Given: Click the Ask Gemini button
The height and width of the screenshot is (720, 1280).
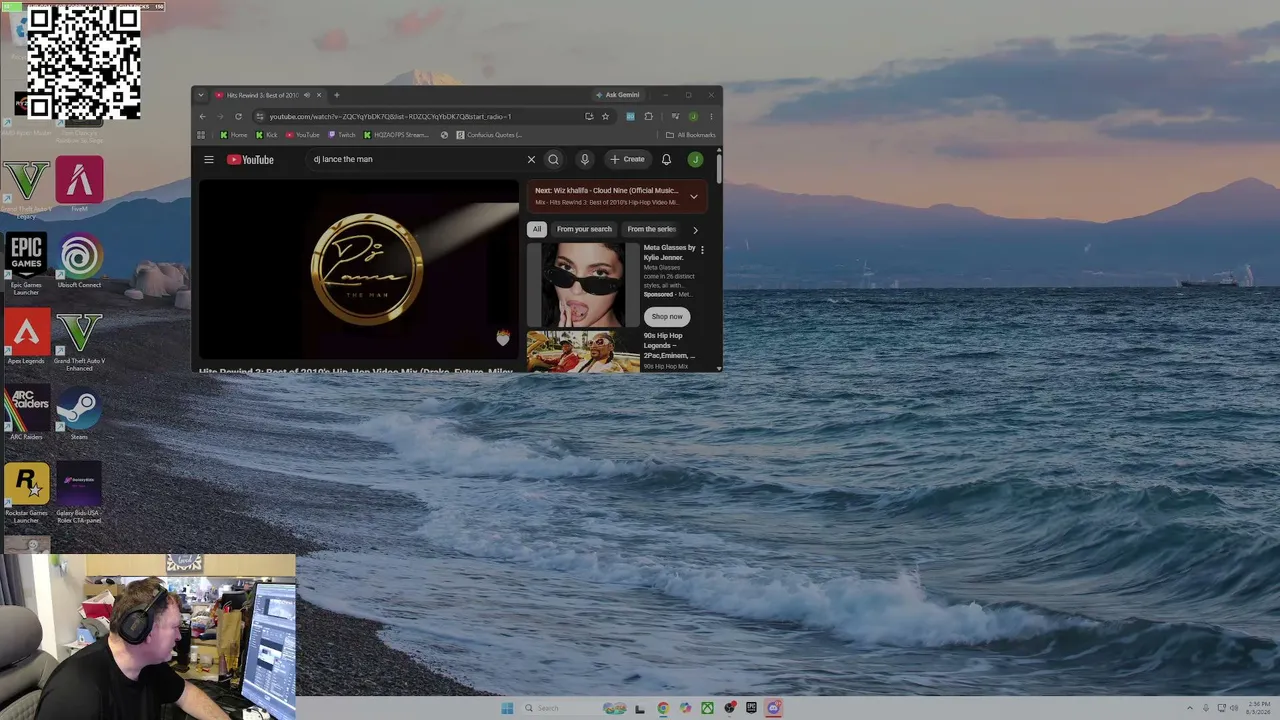Looking at the screenshot, I should [618, 95].
